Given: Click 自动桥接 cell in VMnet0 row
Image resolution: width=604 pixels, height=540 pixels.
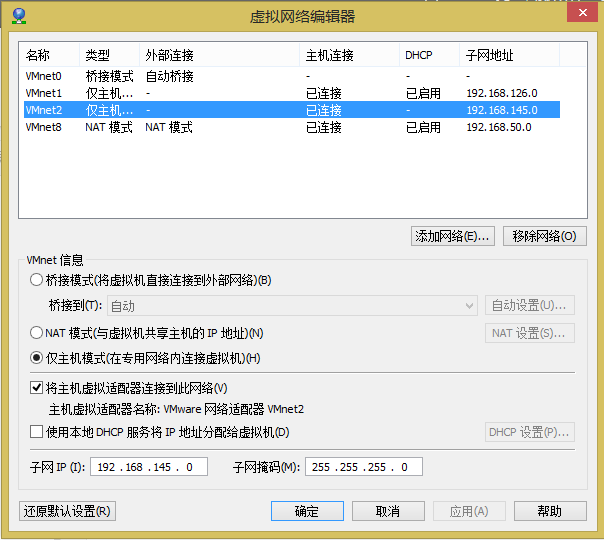Looking at the screenshot, I should click(x=169, y=76).
